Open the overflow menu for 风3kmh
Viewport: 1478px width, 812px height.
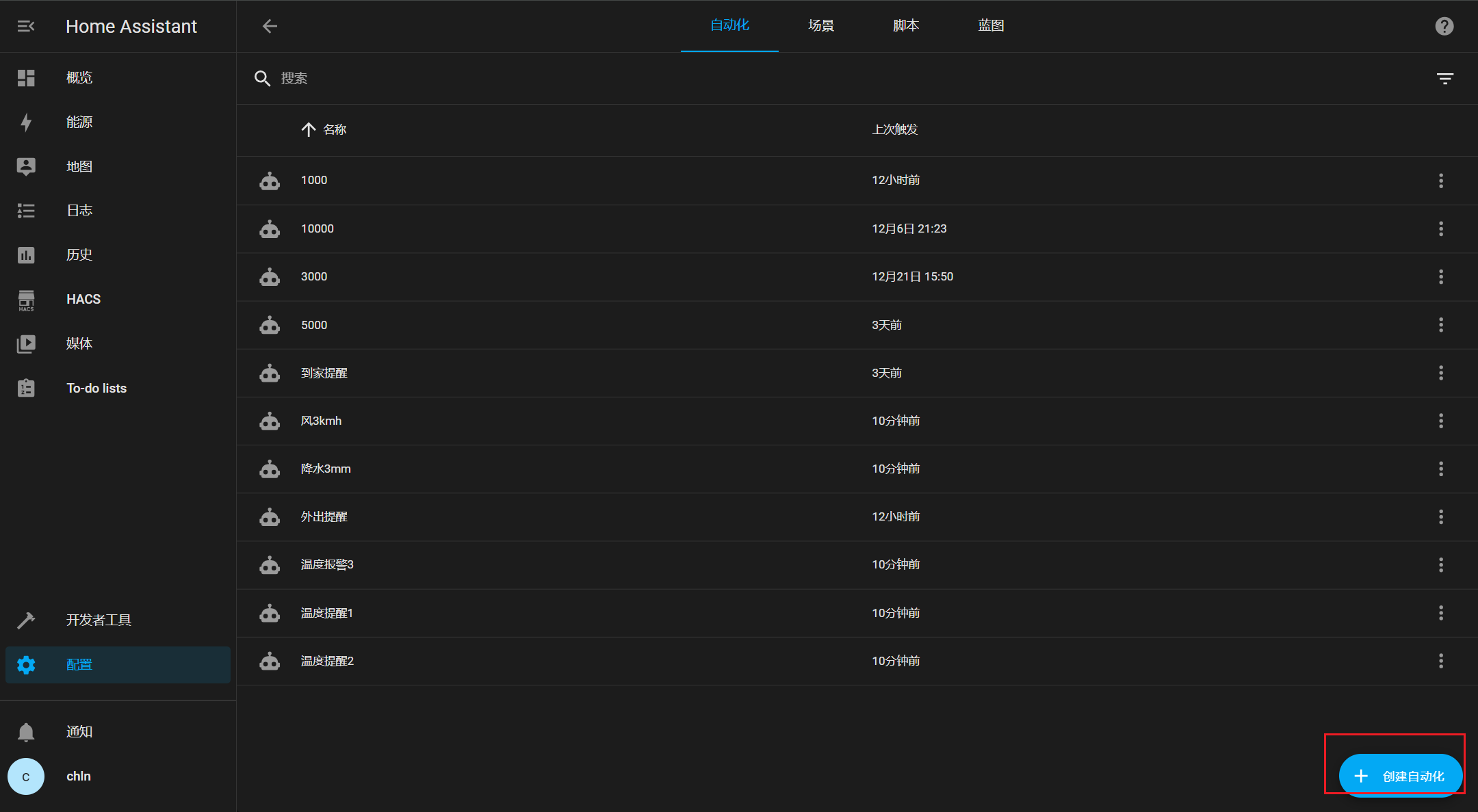pos(1441,421)
